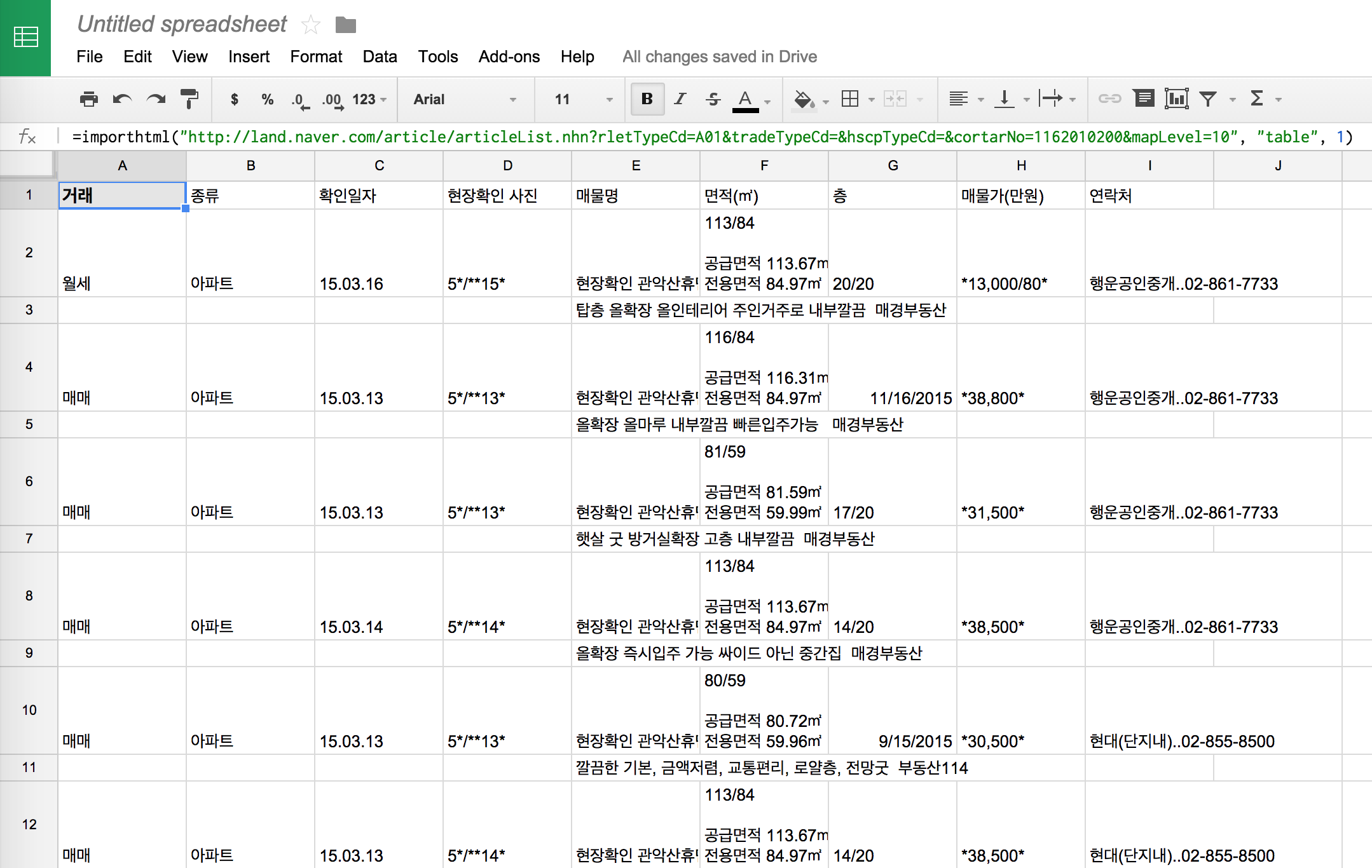Insert a comment via the toolbar icon

(1144, 98)
